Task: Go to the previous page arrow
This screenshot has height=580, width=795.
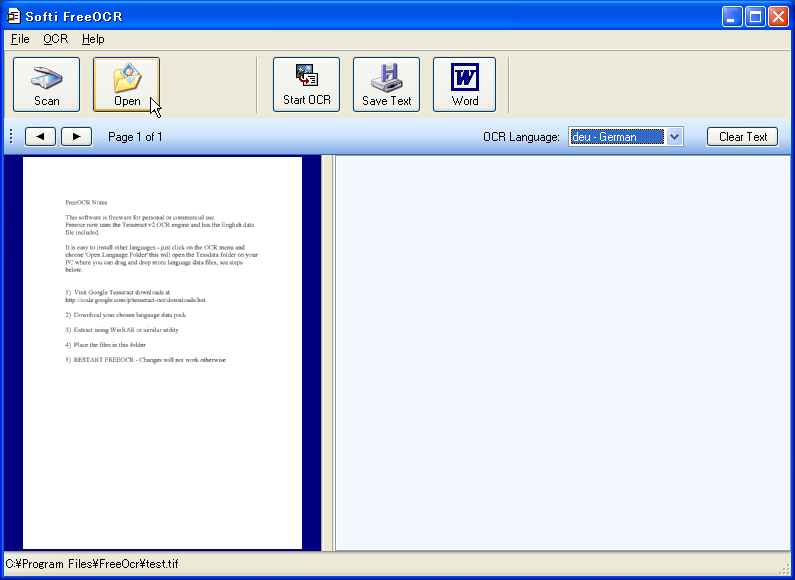Action: (x=40, y=136)
